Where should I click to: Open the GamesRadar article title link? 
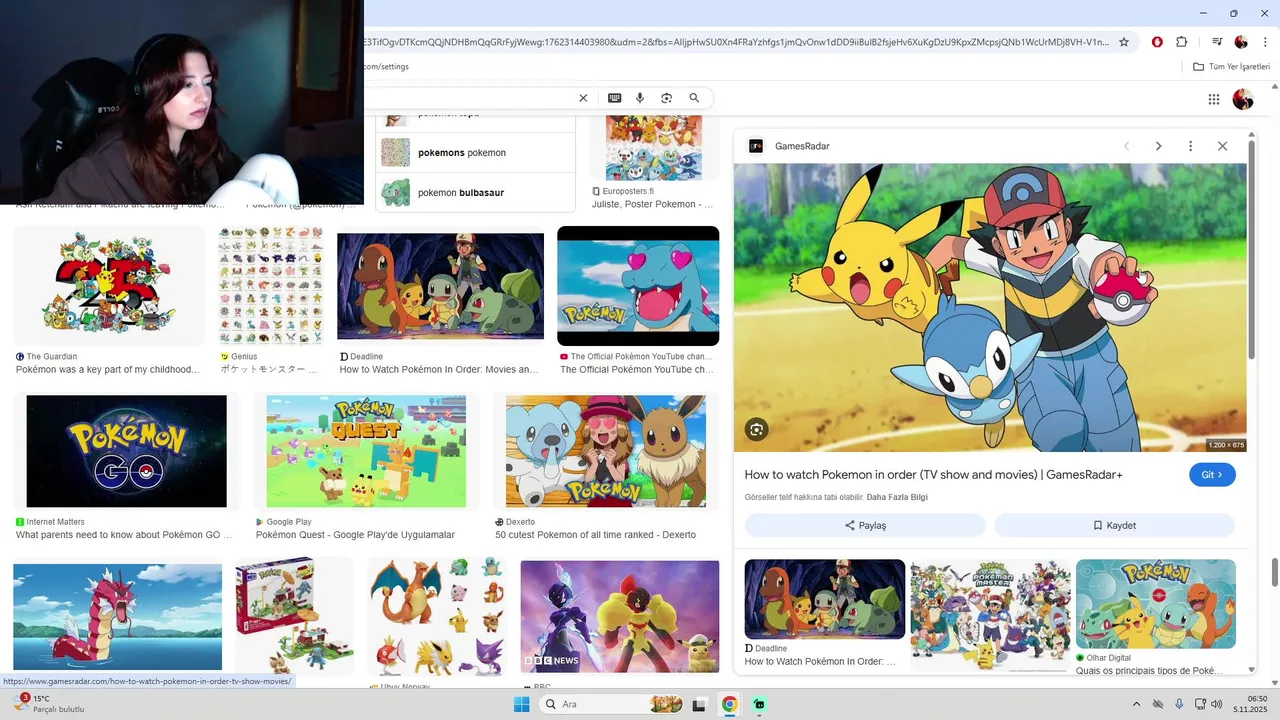coord(933,475)
